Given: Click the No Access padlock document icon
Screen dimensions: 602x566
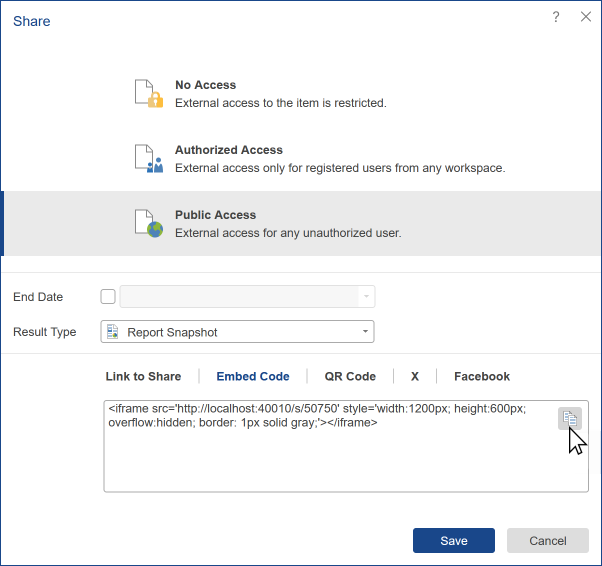Looking at the screenshot, I should point(148,93).
